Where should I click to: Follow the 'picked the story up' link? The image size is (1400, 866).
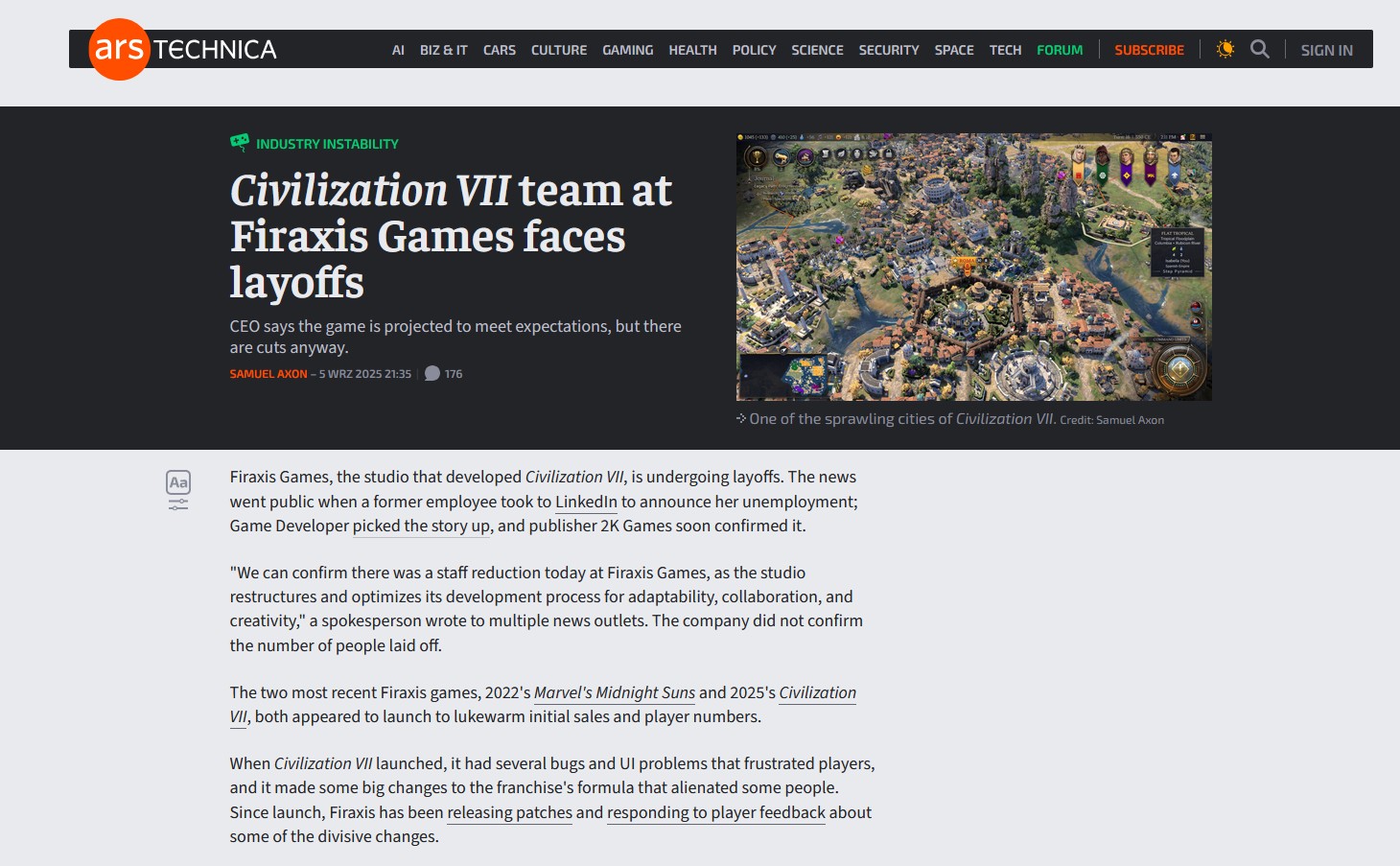coord(421,526)
